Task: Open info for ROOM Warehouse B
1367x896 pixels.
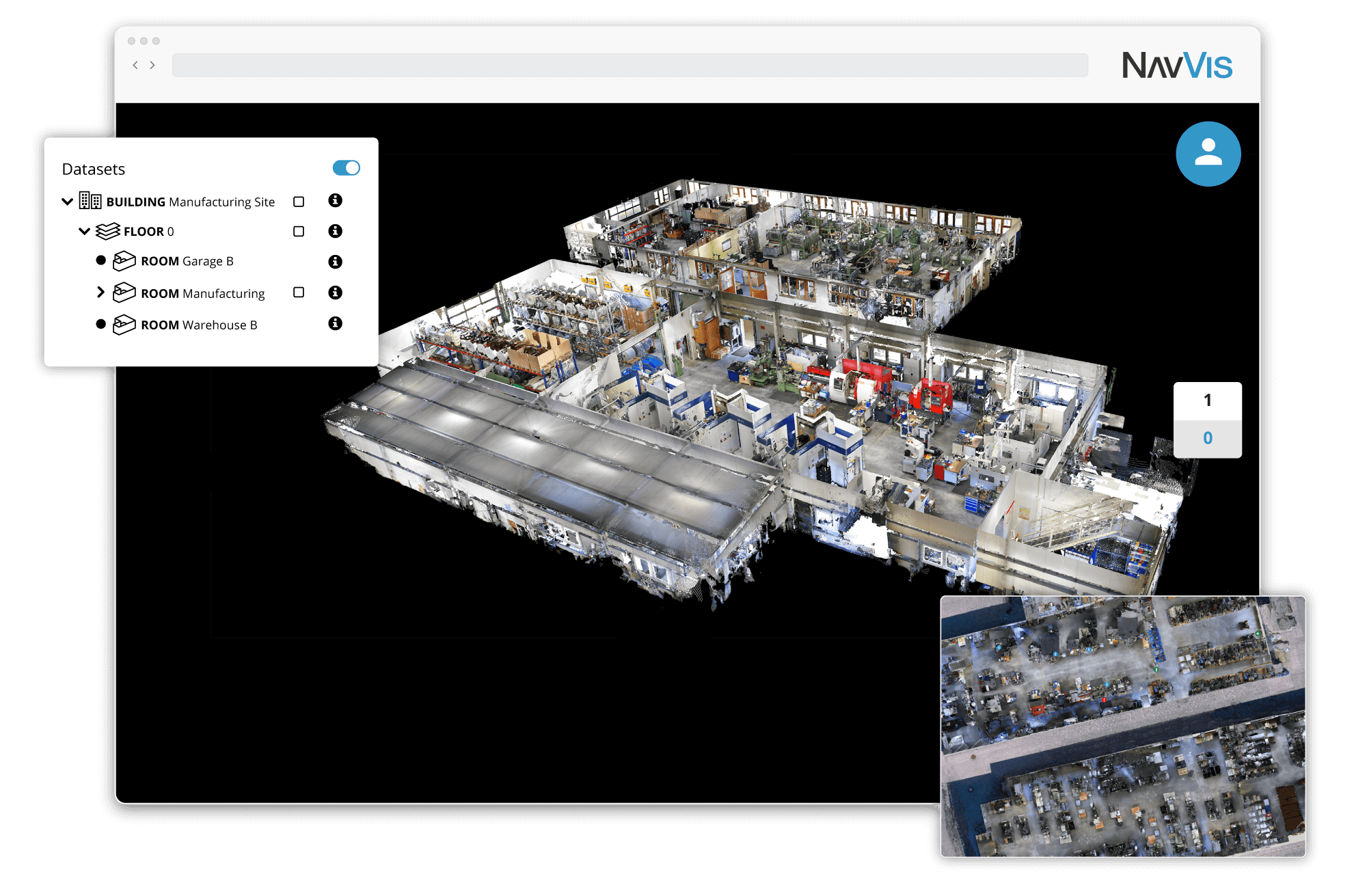Action: tap(335, 323)
